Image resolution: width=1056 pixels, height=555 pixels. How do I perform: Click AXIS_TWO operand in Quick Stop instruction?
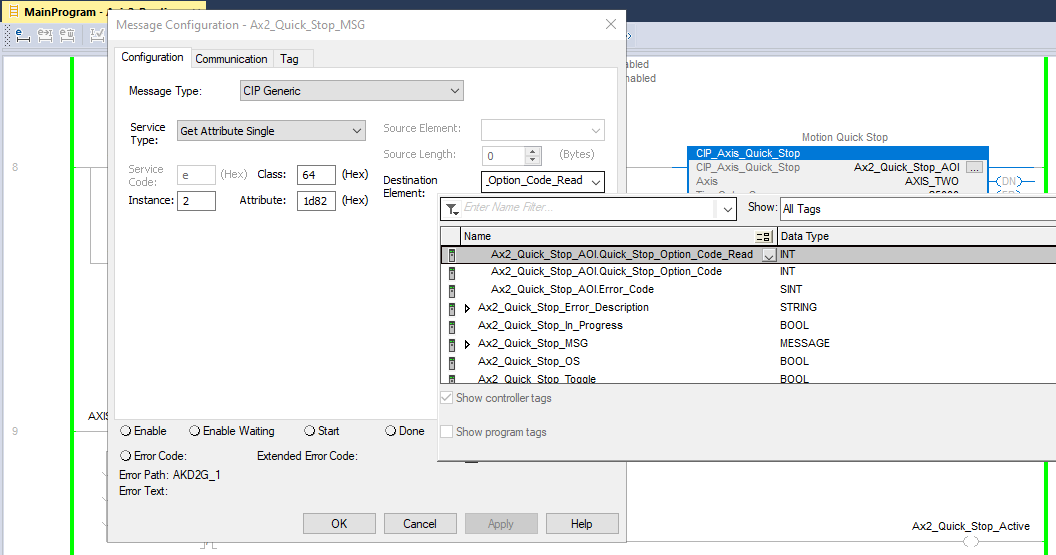(x=931, y=181)
